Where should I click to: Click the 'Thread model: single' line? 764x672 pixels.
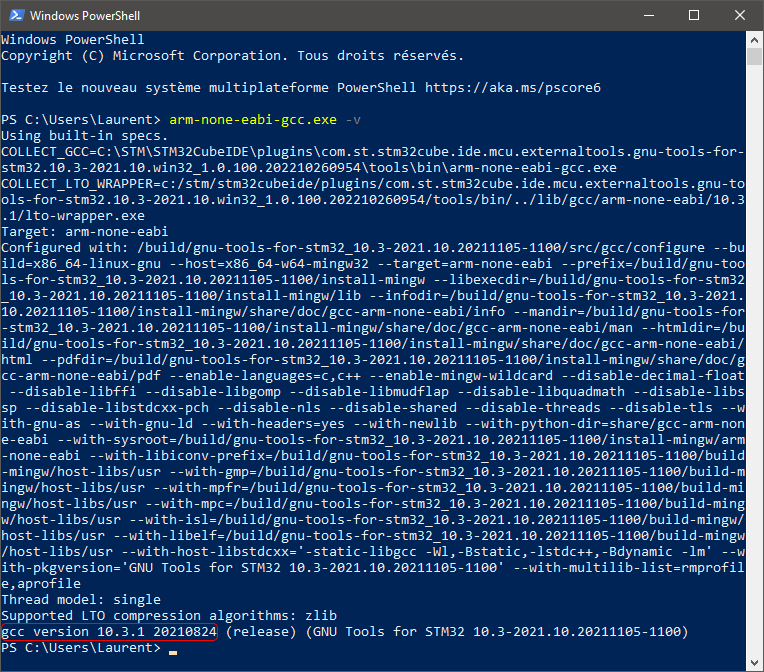point(81,599)
